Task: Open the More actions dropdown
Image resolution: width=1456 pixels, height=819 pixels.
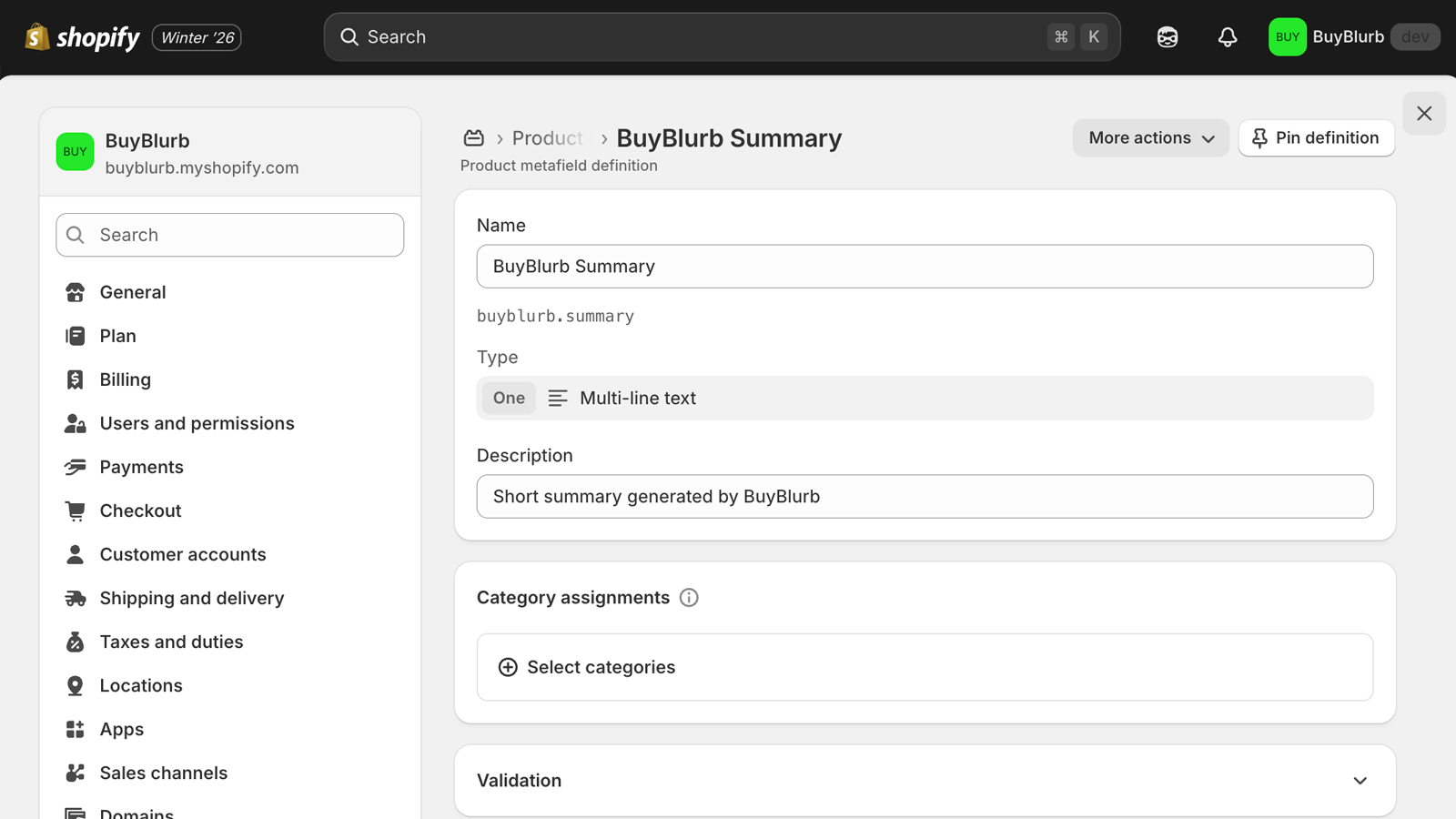Action: (x=1150, y=137)
